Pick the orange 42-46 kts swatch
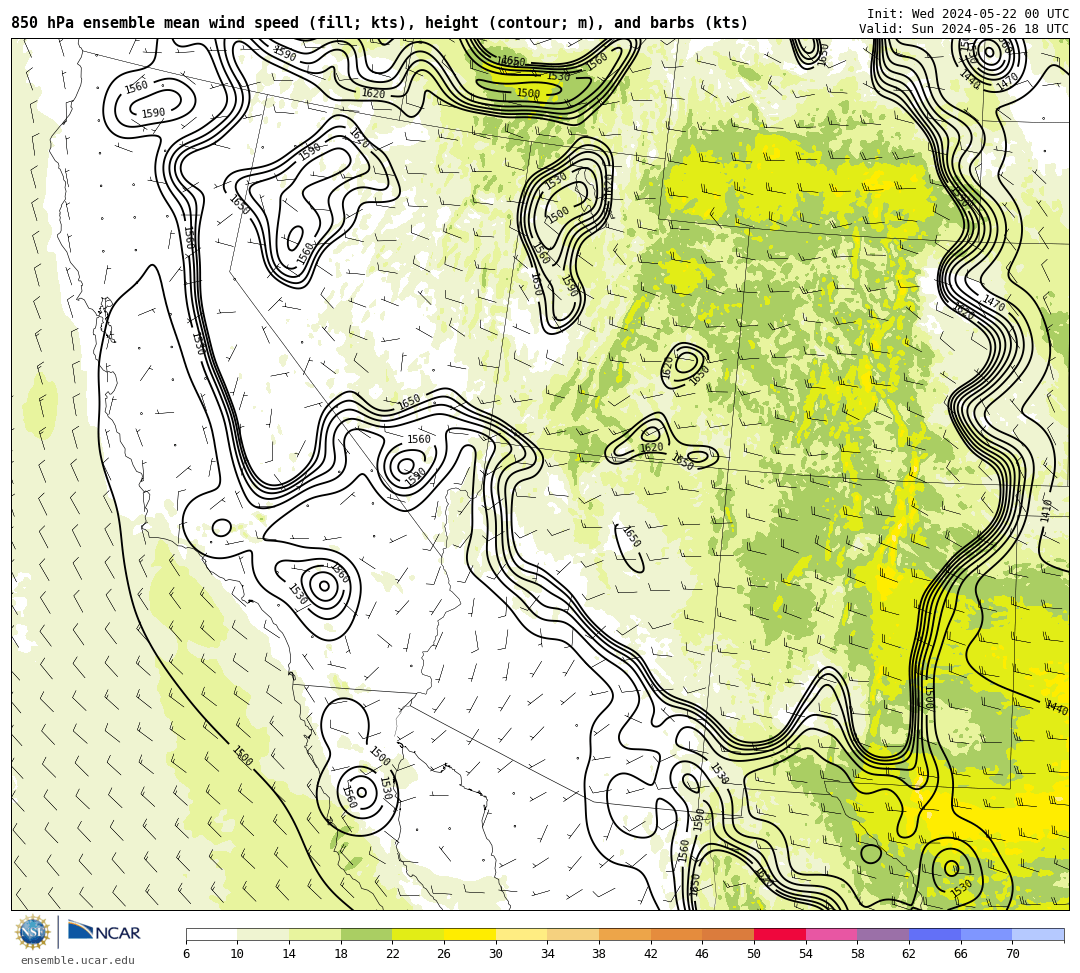 tap(676, 934)
